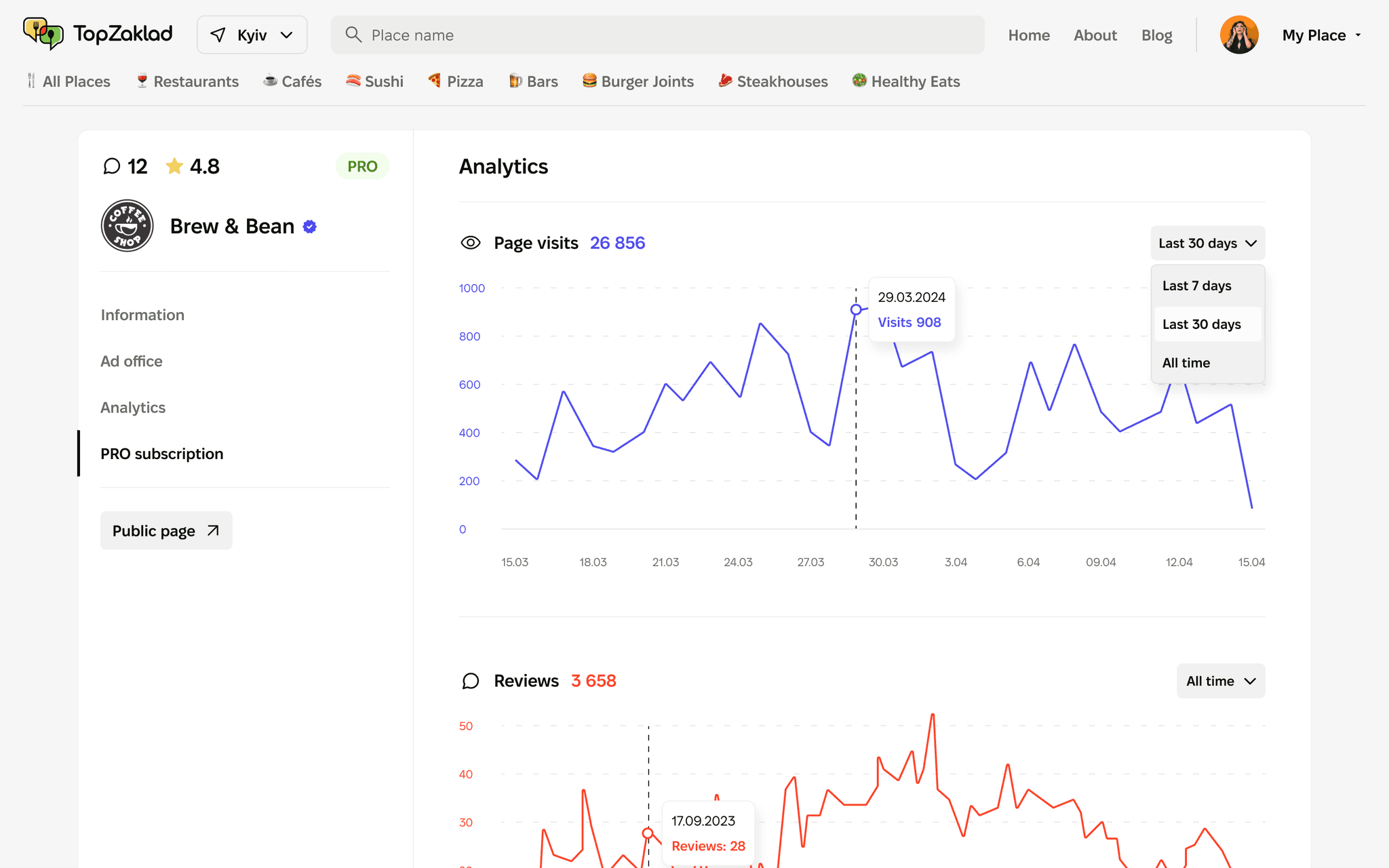Open the PRO subscription sidebar tab
This screenshot has height=868, width=1389.
[161, 454]
